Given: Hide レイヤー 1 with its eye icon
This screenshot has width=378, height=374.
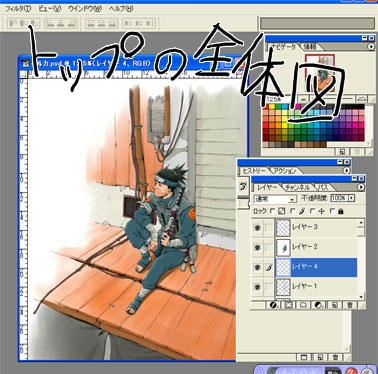Looking at the screenshot, I should [x=258, y=286].
